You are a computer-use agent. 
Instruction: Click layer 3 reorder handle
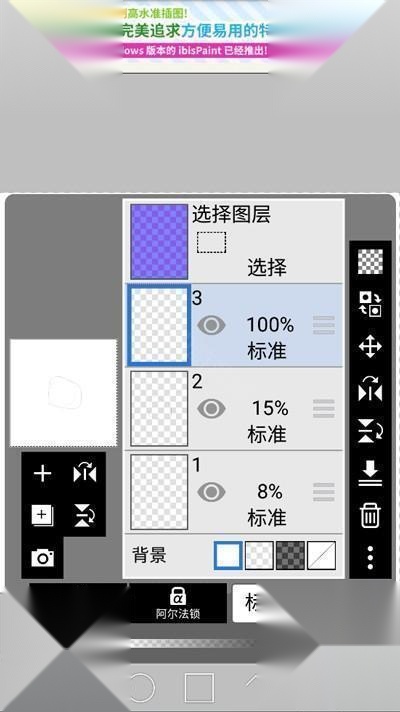(x=324, y=325)
